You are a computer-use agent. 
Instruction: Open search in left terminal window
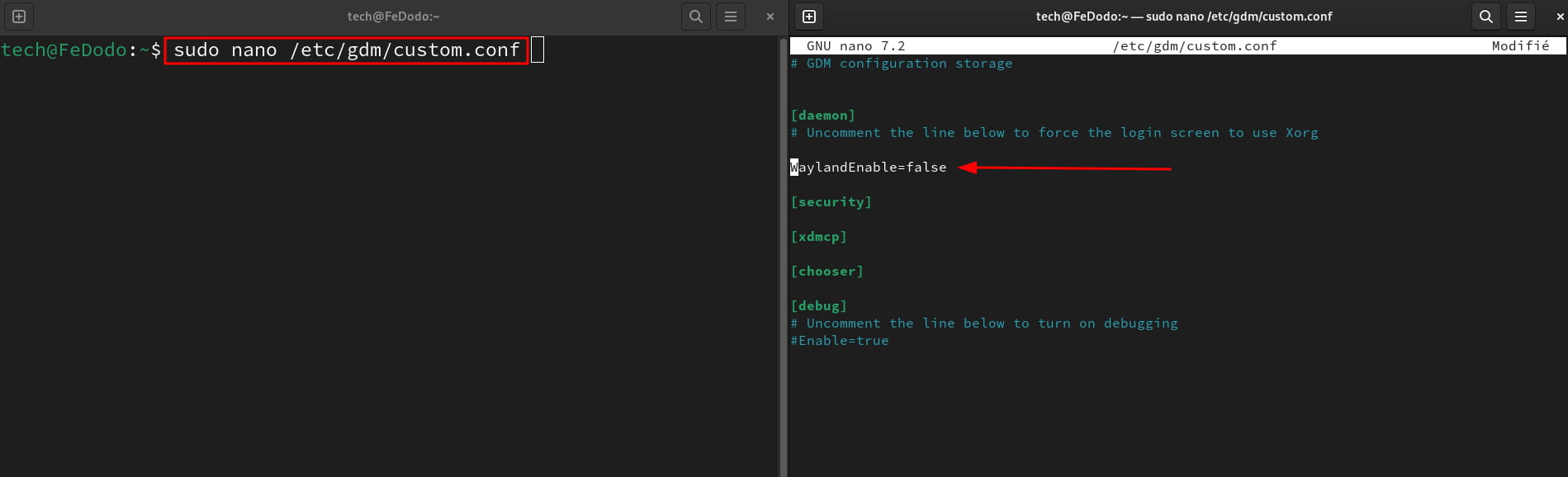coord(696,17)
